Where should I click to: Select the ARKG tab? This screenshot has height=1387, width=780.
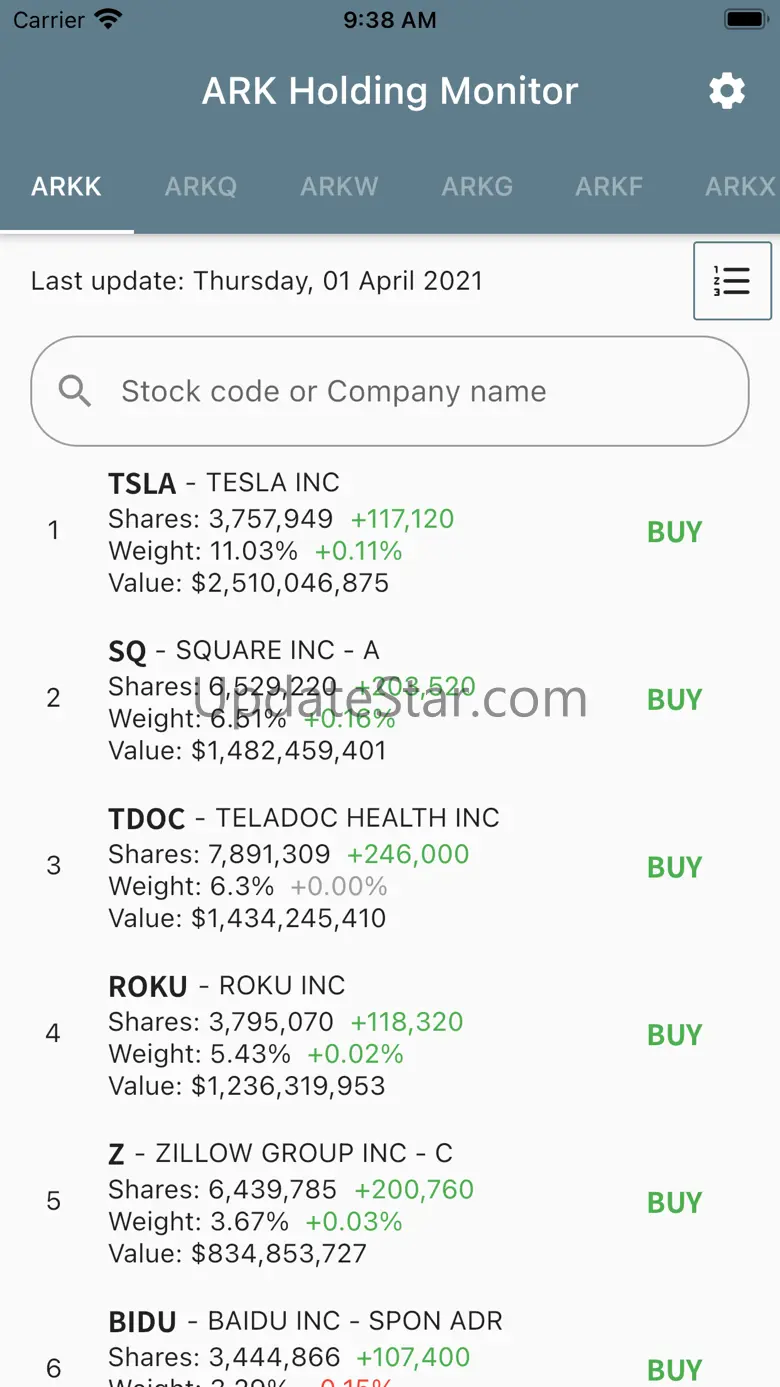[x=477, y=187]
